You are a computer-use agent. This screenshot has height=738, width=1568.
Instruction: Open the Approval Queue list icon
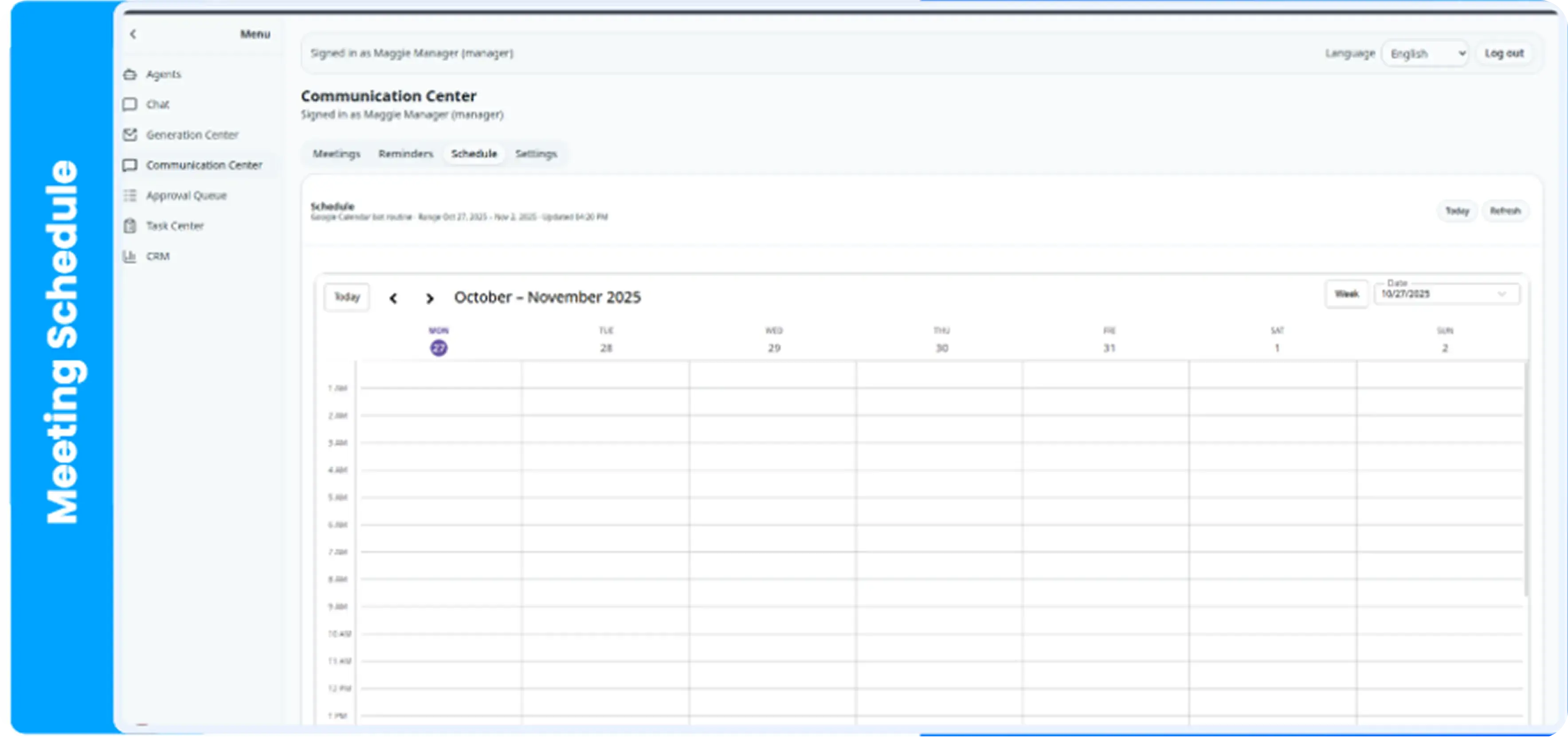pyautogui.click(x=129, y=196)
